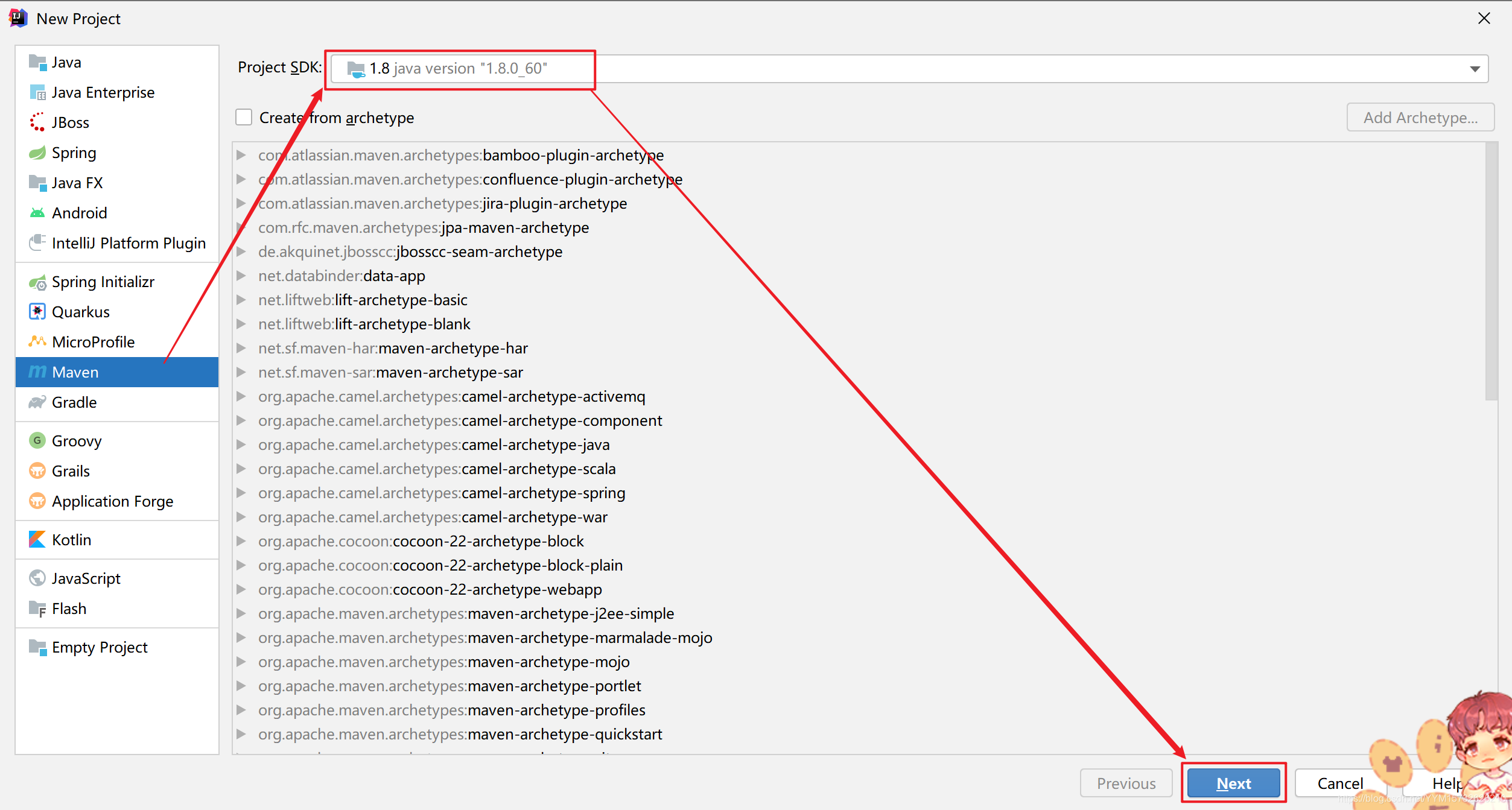Click the Flash folder icon
Viewport: 1512px width, 810px height.
(37, 609)
